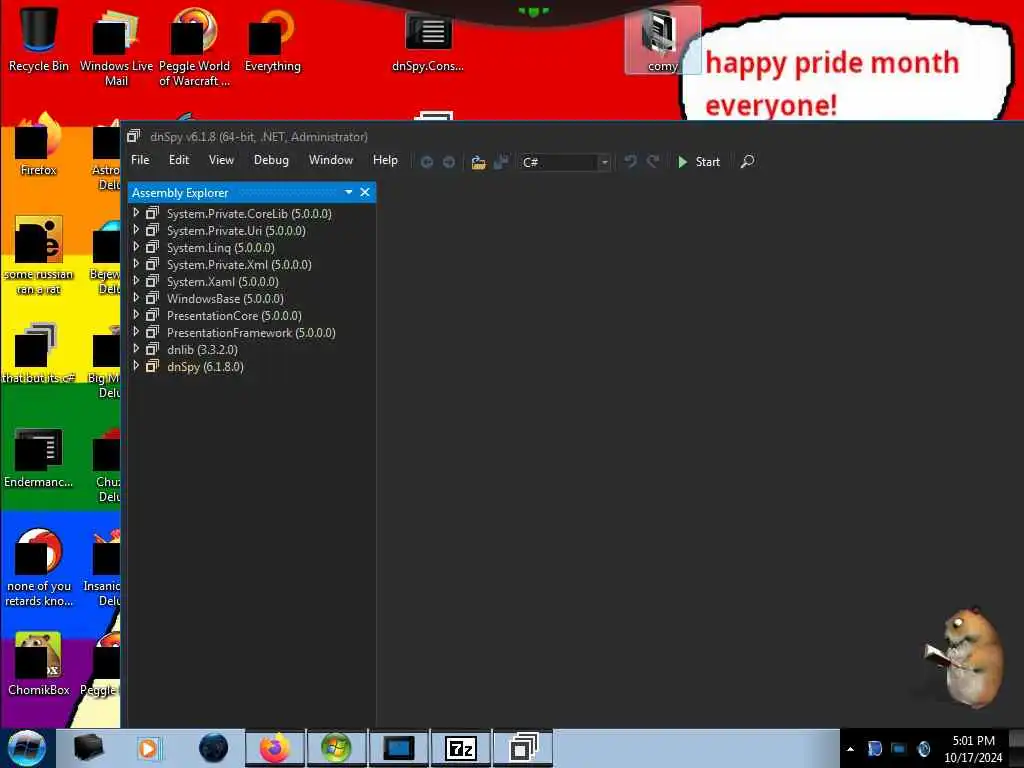The width and height of the screenshot is (1024, 768).
Task: Open the Edit menu
Action: (x=178, y=160)
